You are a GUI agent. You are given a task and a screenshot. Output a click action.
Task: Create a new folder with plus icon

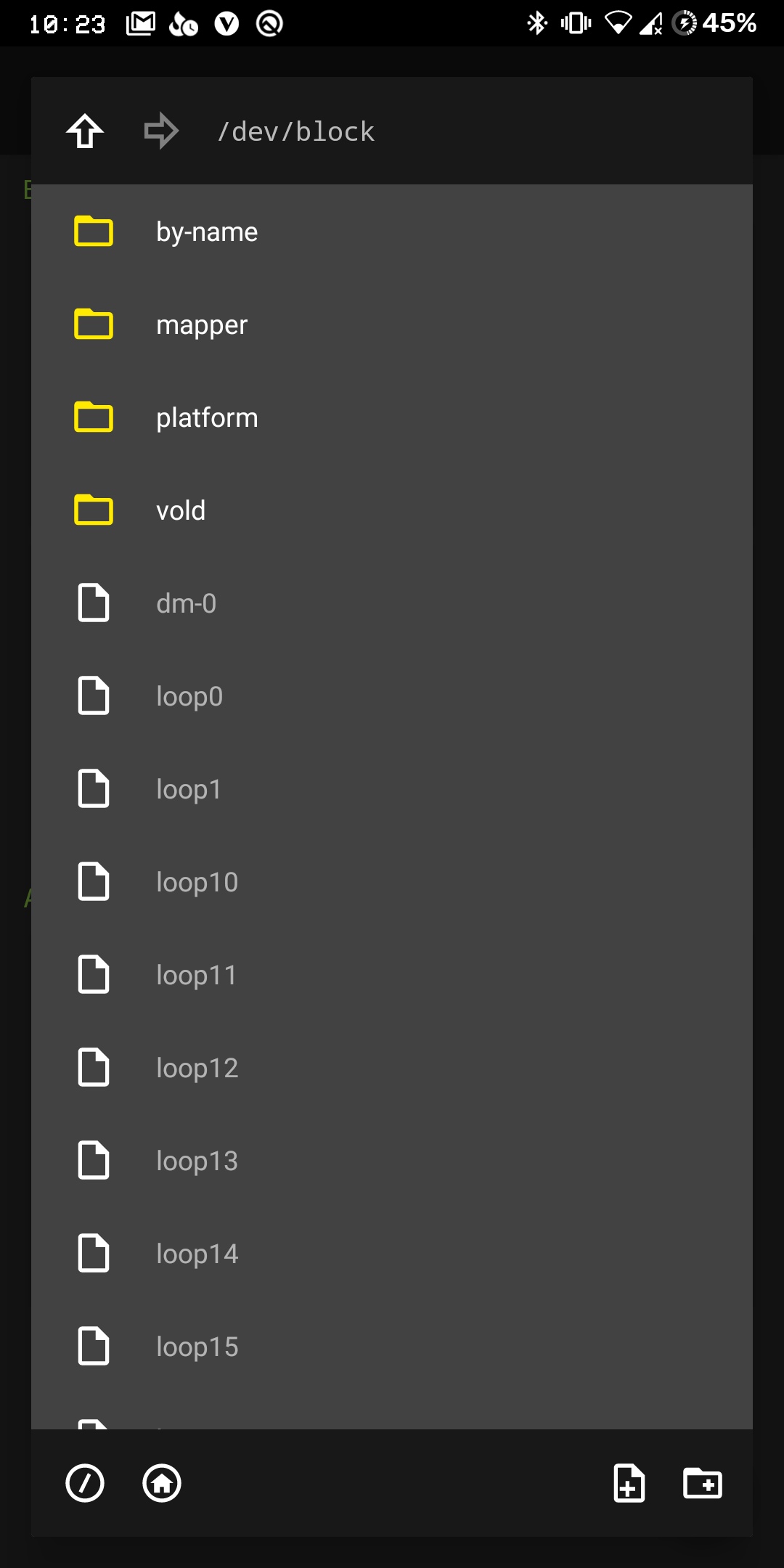tap(703, 1483)
